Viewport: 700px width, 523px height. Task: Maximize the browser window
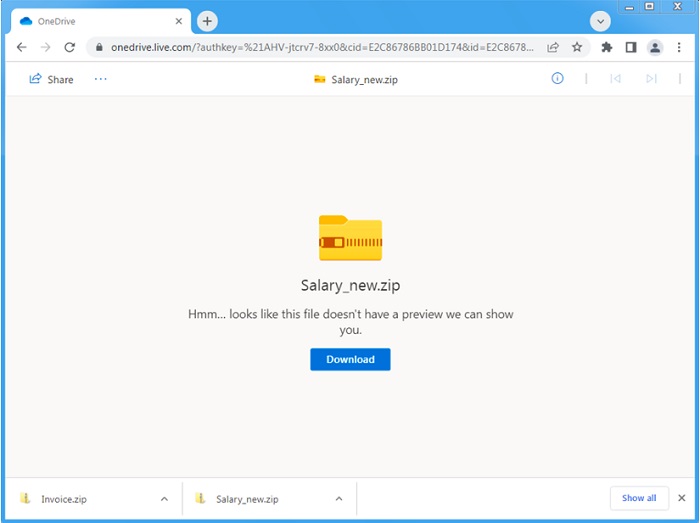pos(650,6)
